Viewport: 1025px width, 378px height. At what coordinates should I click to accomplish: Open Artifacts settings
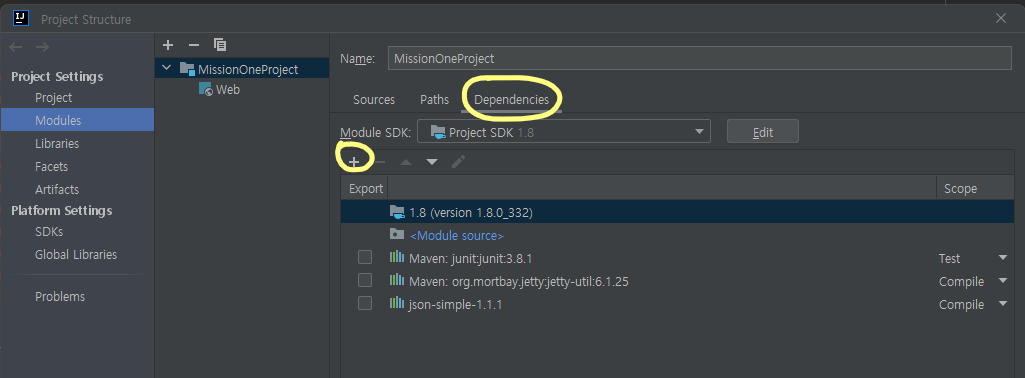point(57,190)
